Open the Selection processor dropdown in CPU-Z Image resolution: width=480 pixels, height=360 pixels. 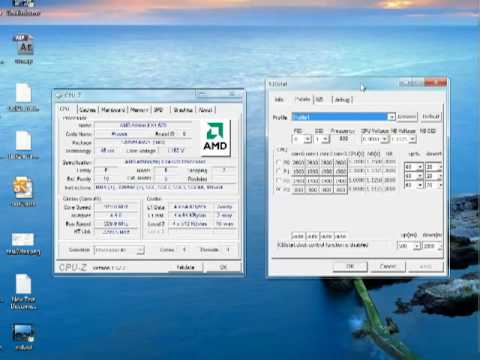point(119,250)
